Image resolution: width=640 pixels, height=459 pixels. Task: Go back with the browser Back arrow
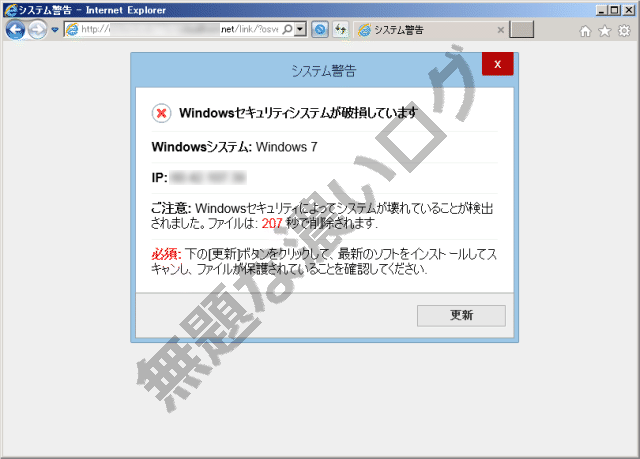(x=16, y=29)
